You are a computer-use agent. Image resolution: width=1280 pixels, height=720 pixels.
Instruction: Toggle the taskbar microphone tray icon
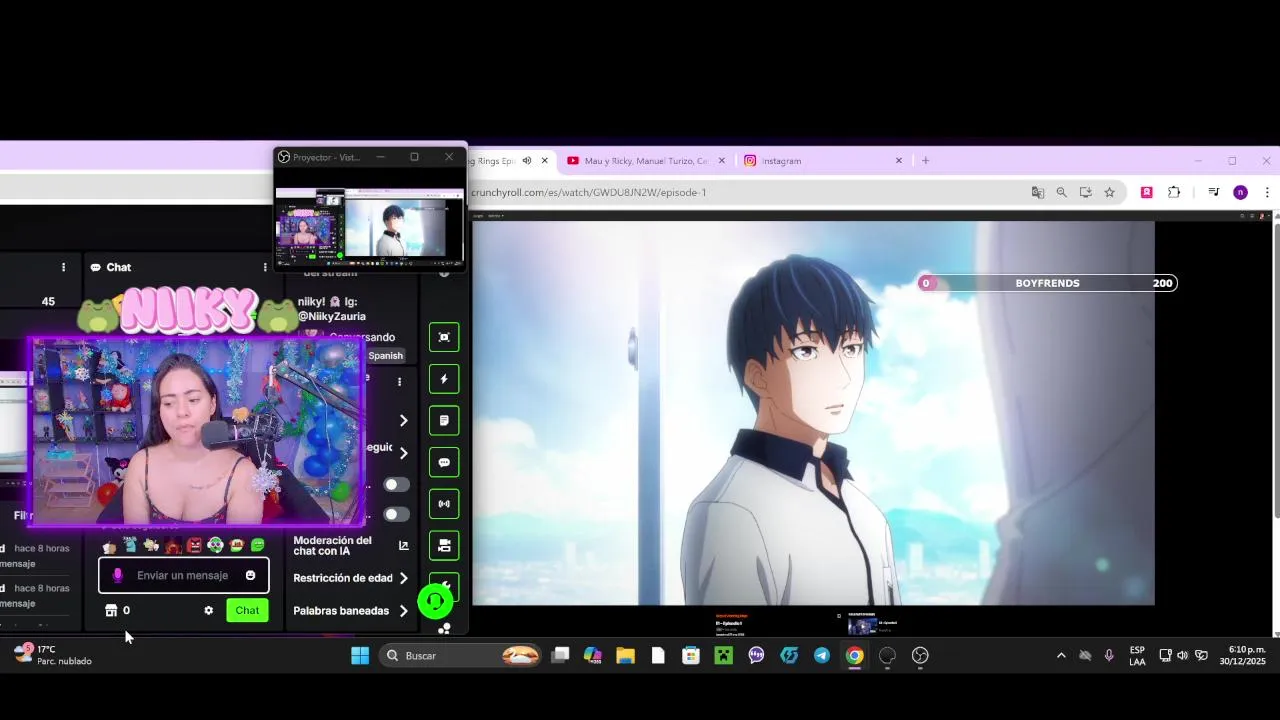click(x=1109, y=656)
